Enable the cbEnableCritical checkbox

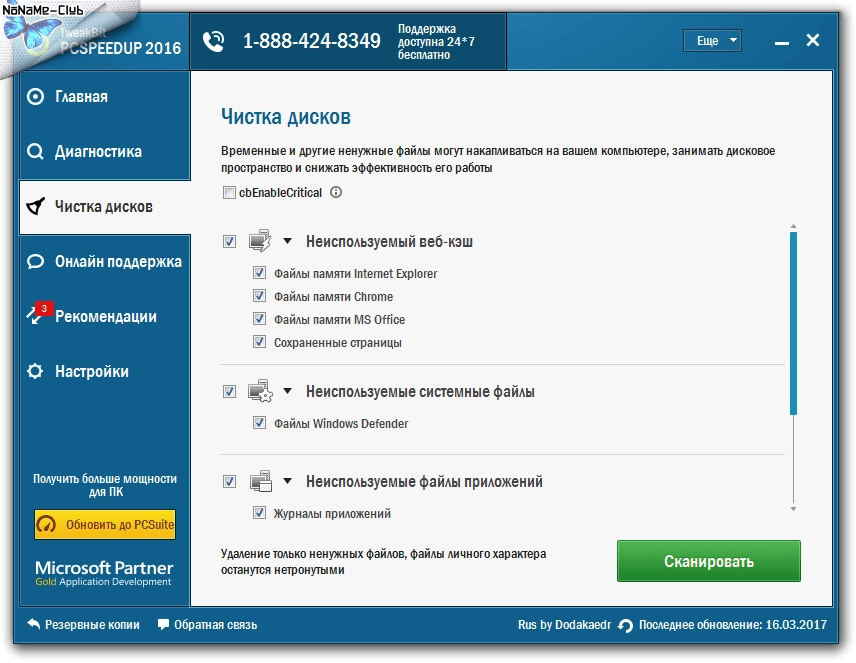pos(229,192)
